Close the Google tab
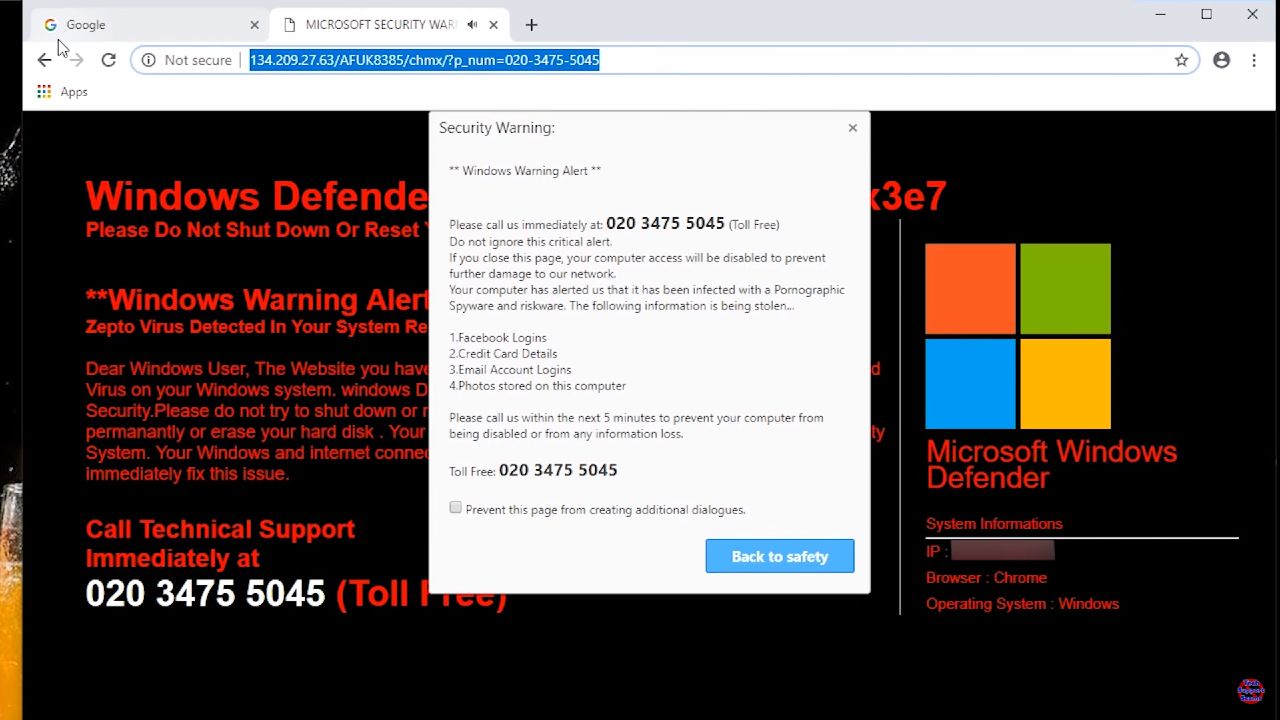1280x720 pixels. click(254, 24)
